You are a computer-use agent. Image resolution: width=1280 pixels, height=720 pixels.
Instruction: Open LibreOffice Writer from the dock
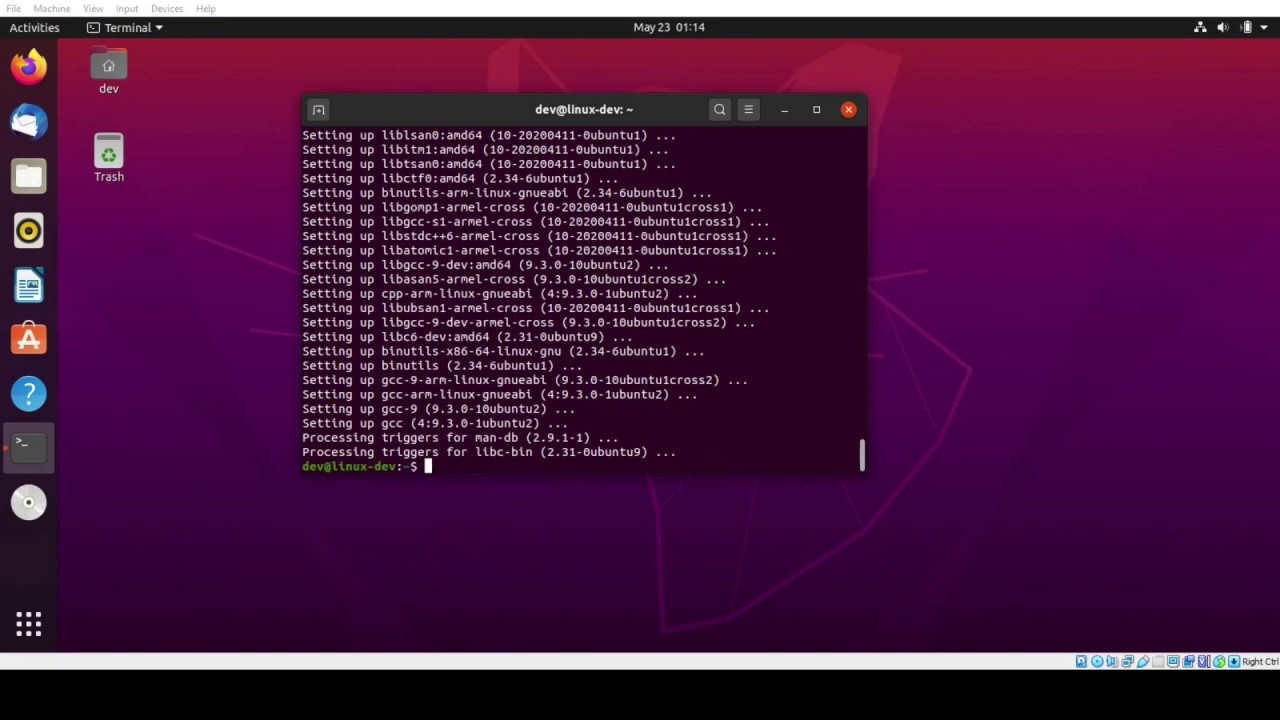[x=28, y=286]
